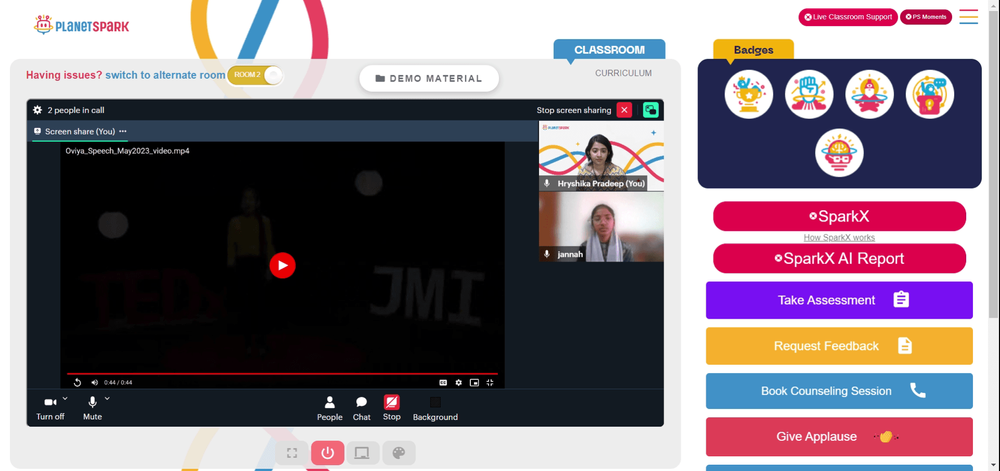Open call settings gear next to people count

click(x=38, y=110)
